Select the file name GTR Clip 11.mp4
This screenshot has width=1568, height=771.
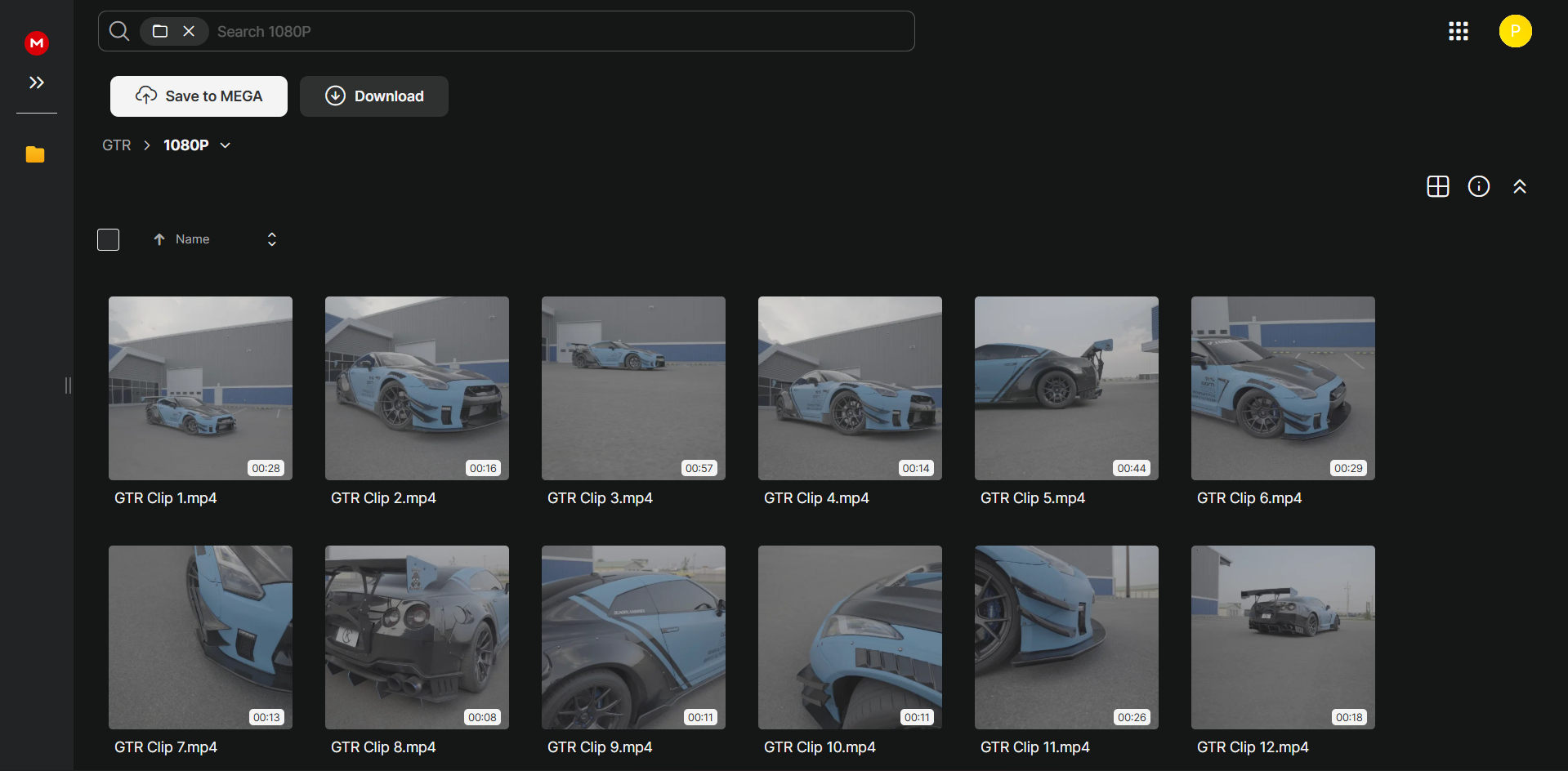click(x=1035, y=747)
